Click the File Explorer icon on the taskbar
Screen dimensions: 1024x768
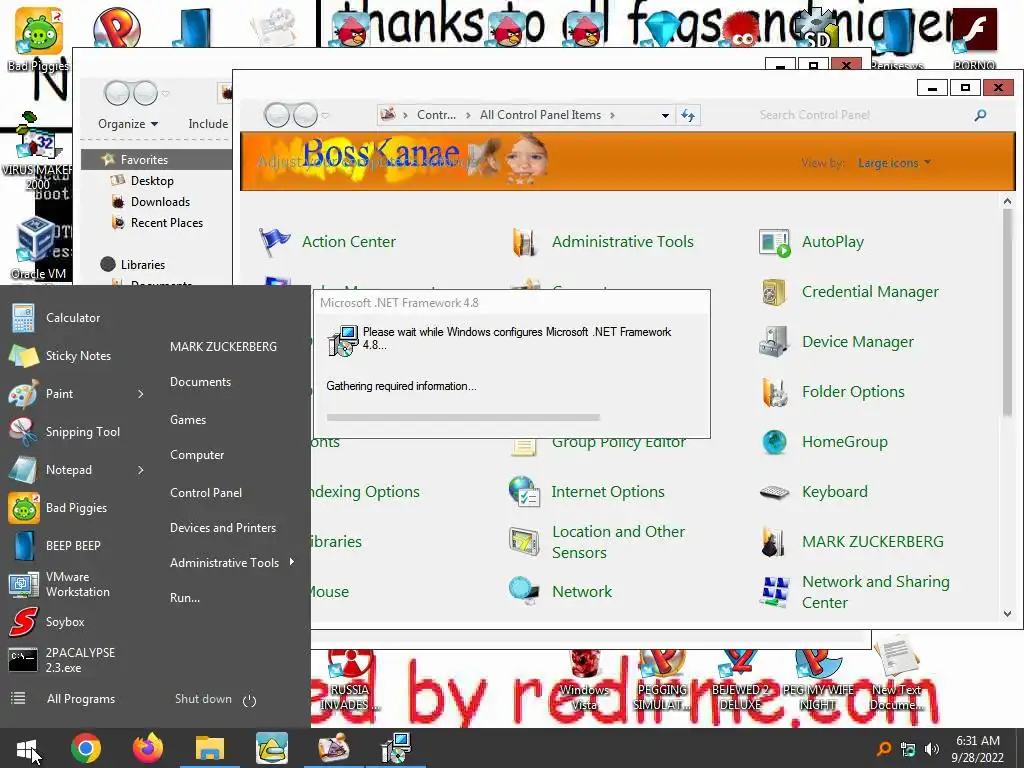coord(210,748)
